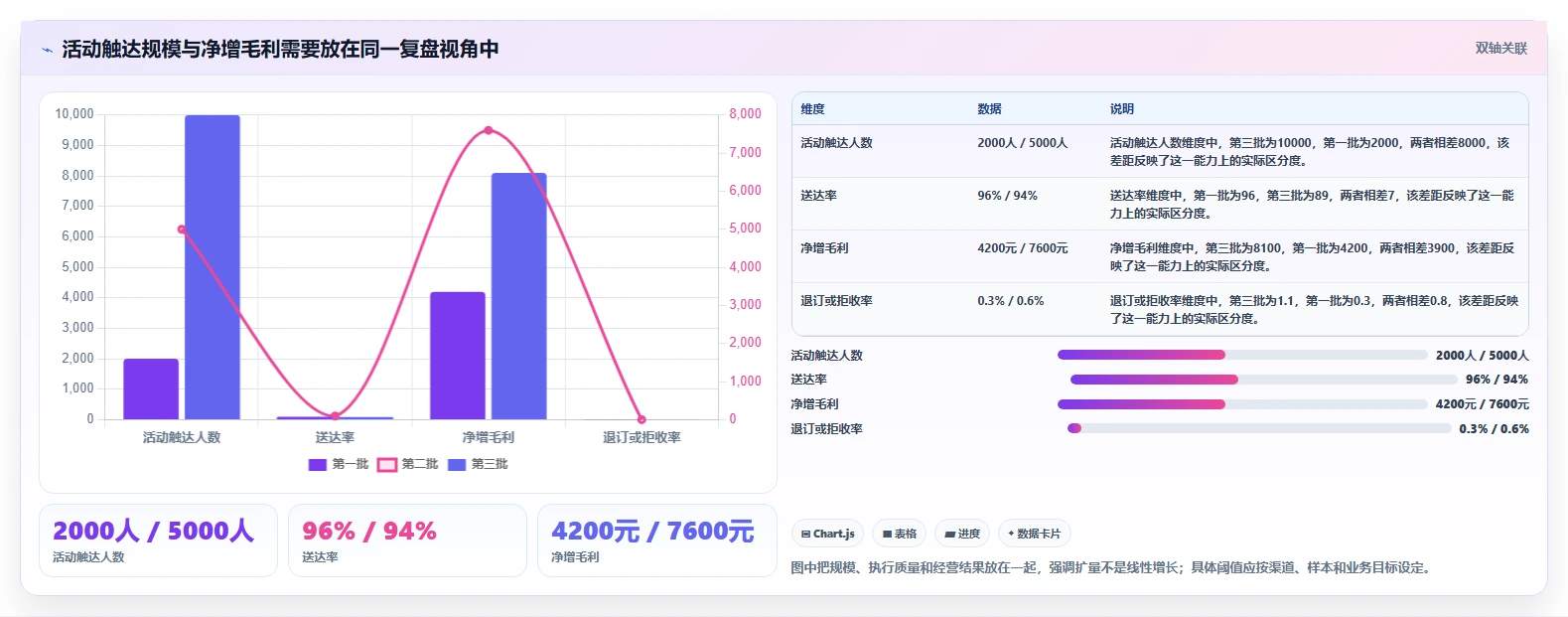Click the 数据卡片 chip
The height and width of the screenshot is (617, 1568).
tap(1035, 534)
